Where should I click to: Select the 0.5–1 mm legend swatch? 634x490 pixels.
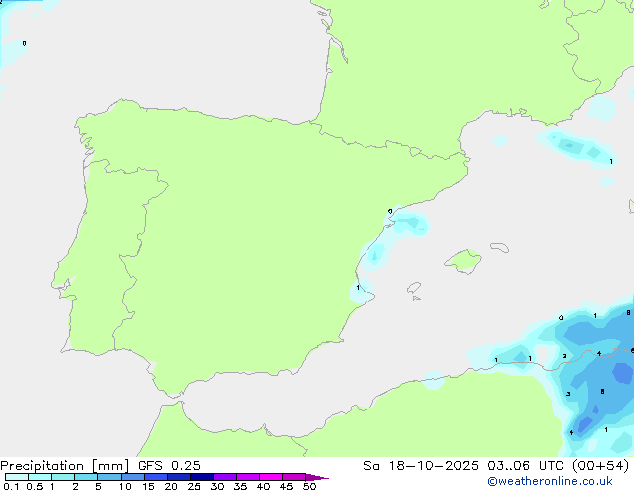[x=40, y=477]
